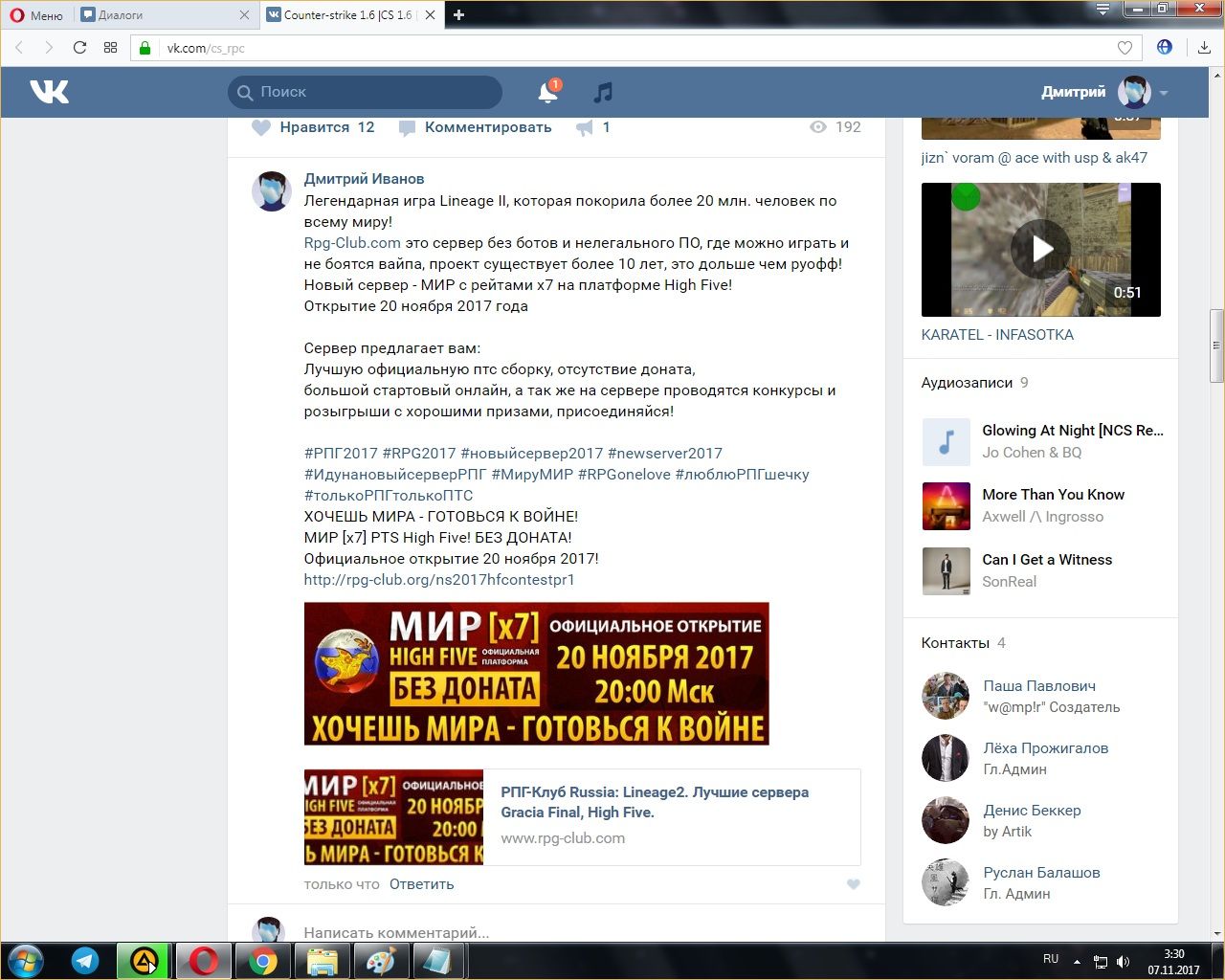Viewport: 1225px width, 980px height.
Task: Open the browser downloads icon
Action: pos(1204,48)
